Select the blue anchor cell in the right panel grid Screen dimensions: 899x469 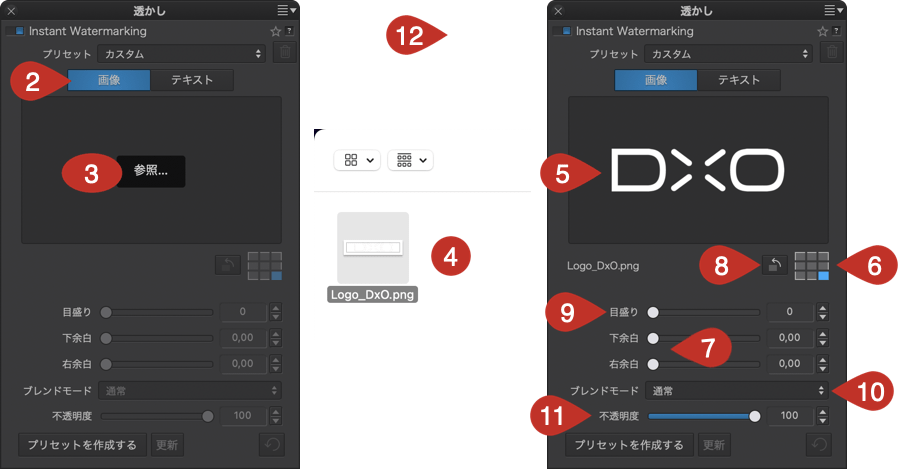point(823,276)
